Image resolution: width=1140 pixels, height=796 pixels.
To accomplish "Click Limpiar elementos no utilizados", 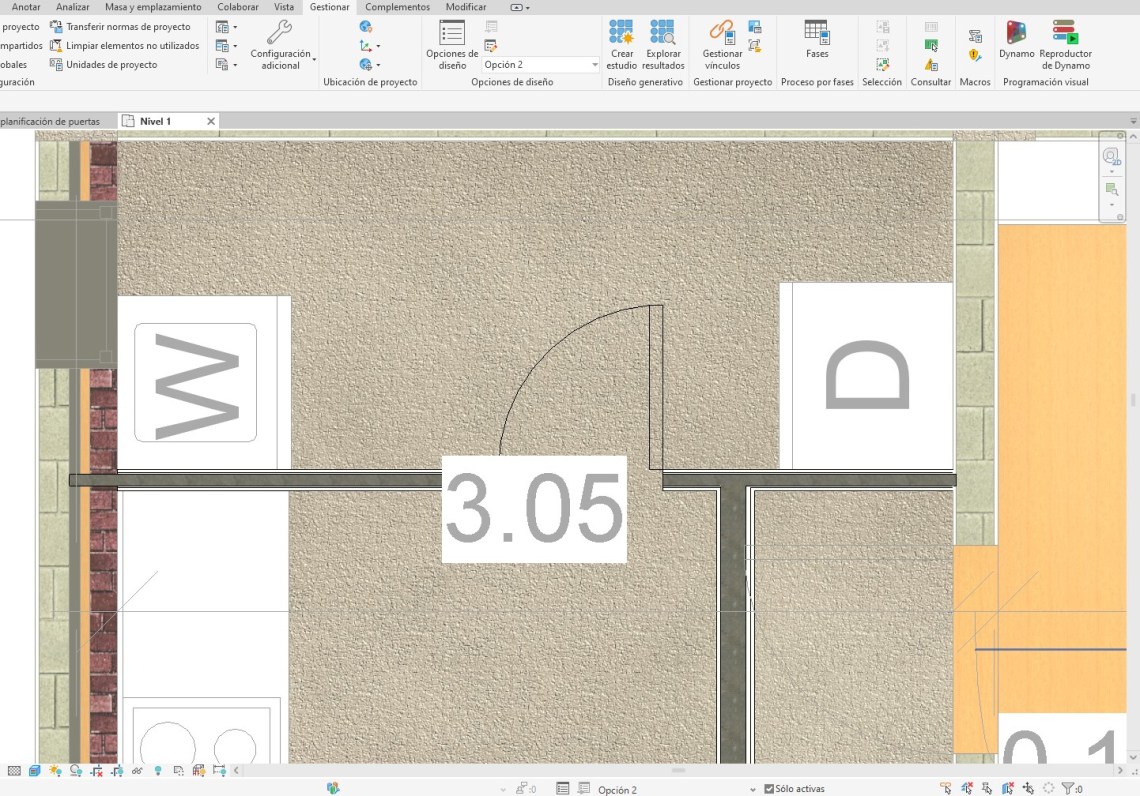I will [132, 46].
